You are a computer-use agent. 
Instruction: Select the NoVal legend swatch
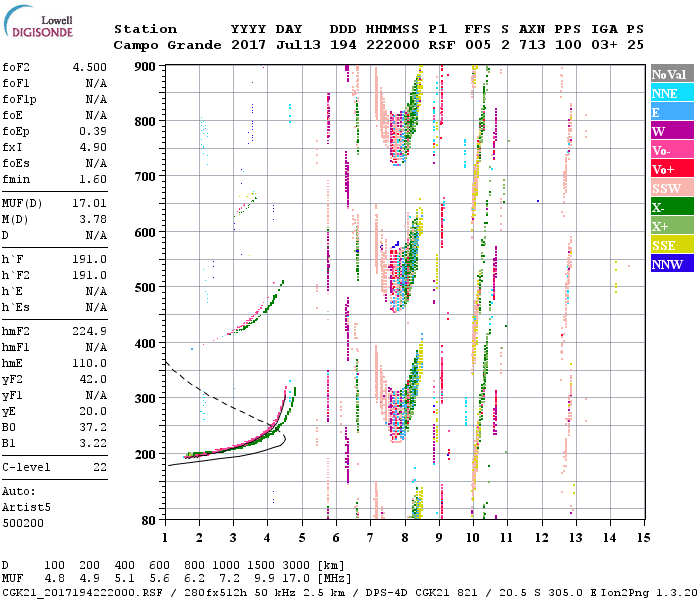[672, 74]
